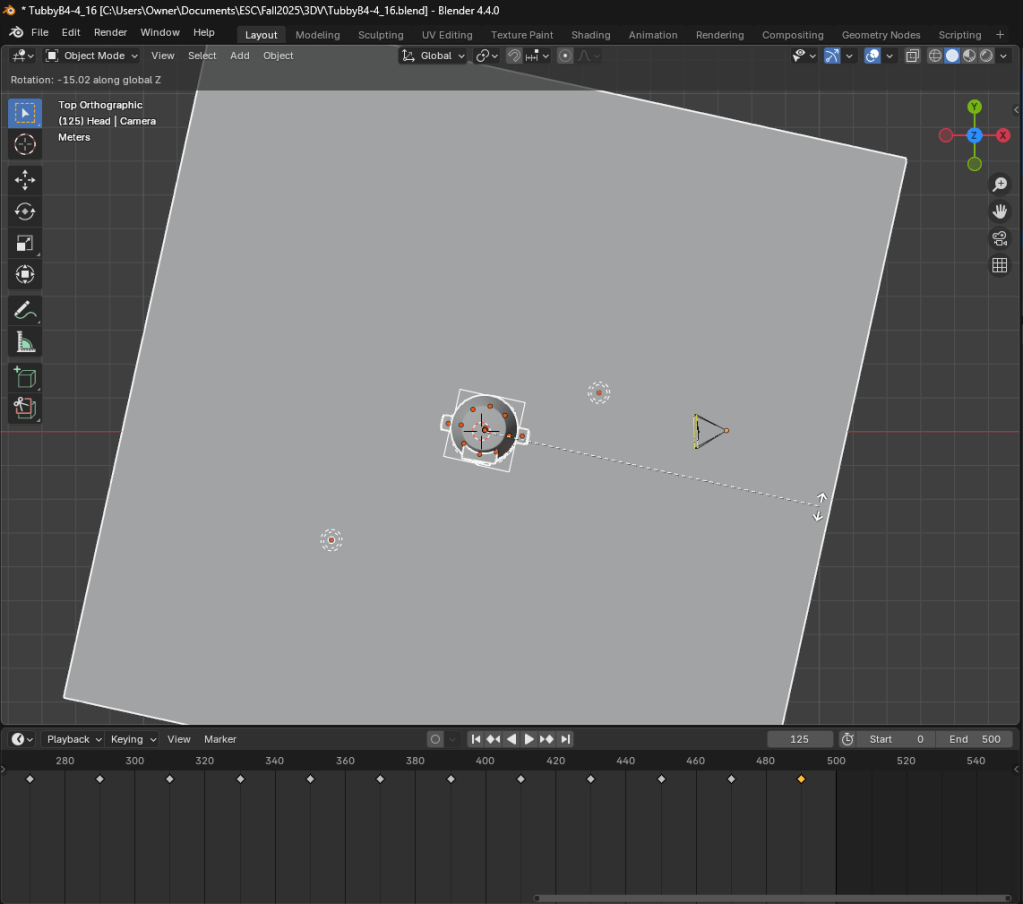The width and height of the screenshot is (1023, 904).
Task: Open the Playback dropdown in timeline
Action: coord(74,739)
